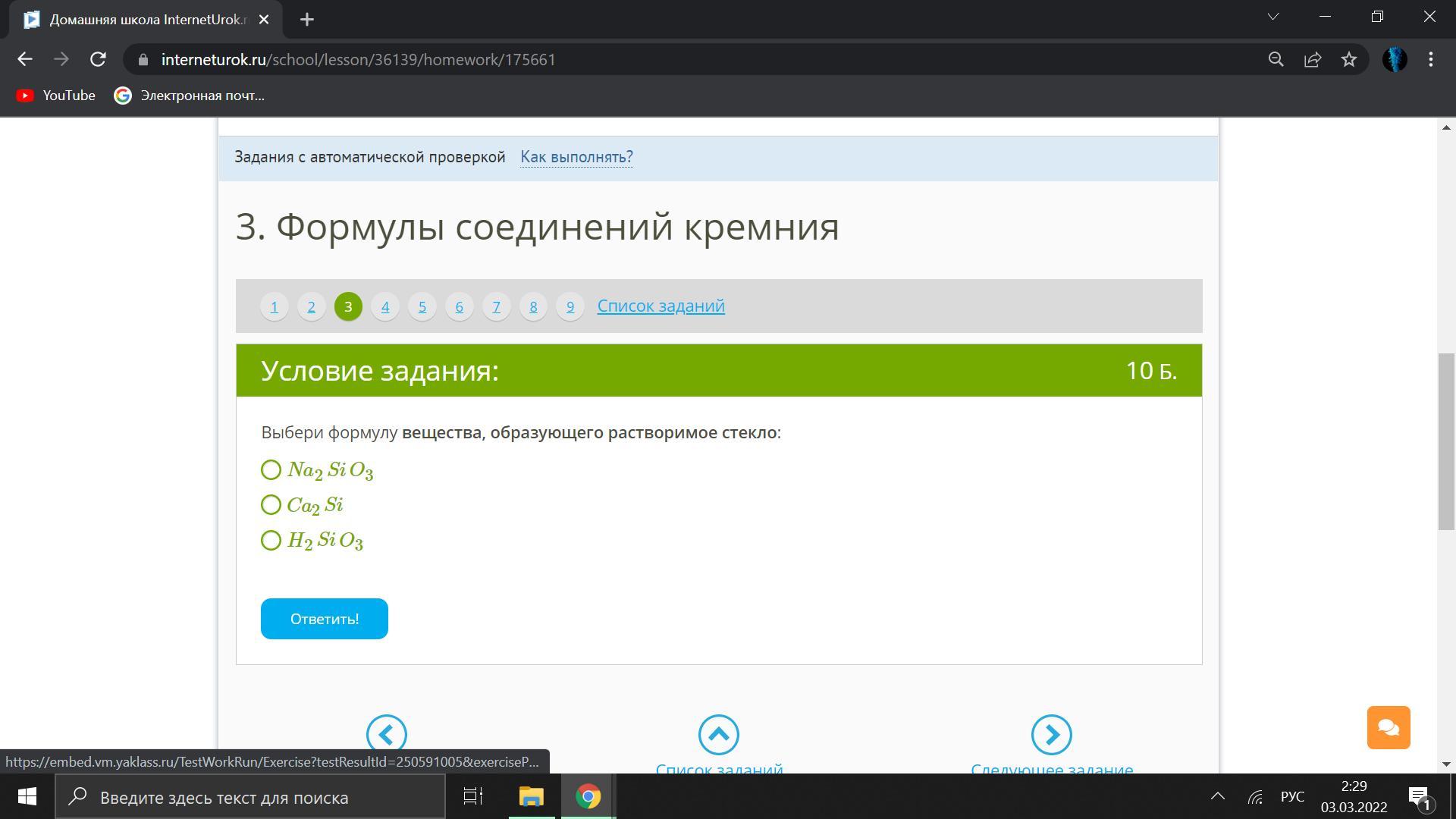This screenshot has height=819, width=1456.
Task: Select the H2SiO3 answer option
Action: 271,541
